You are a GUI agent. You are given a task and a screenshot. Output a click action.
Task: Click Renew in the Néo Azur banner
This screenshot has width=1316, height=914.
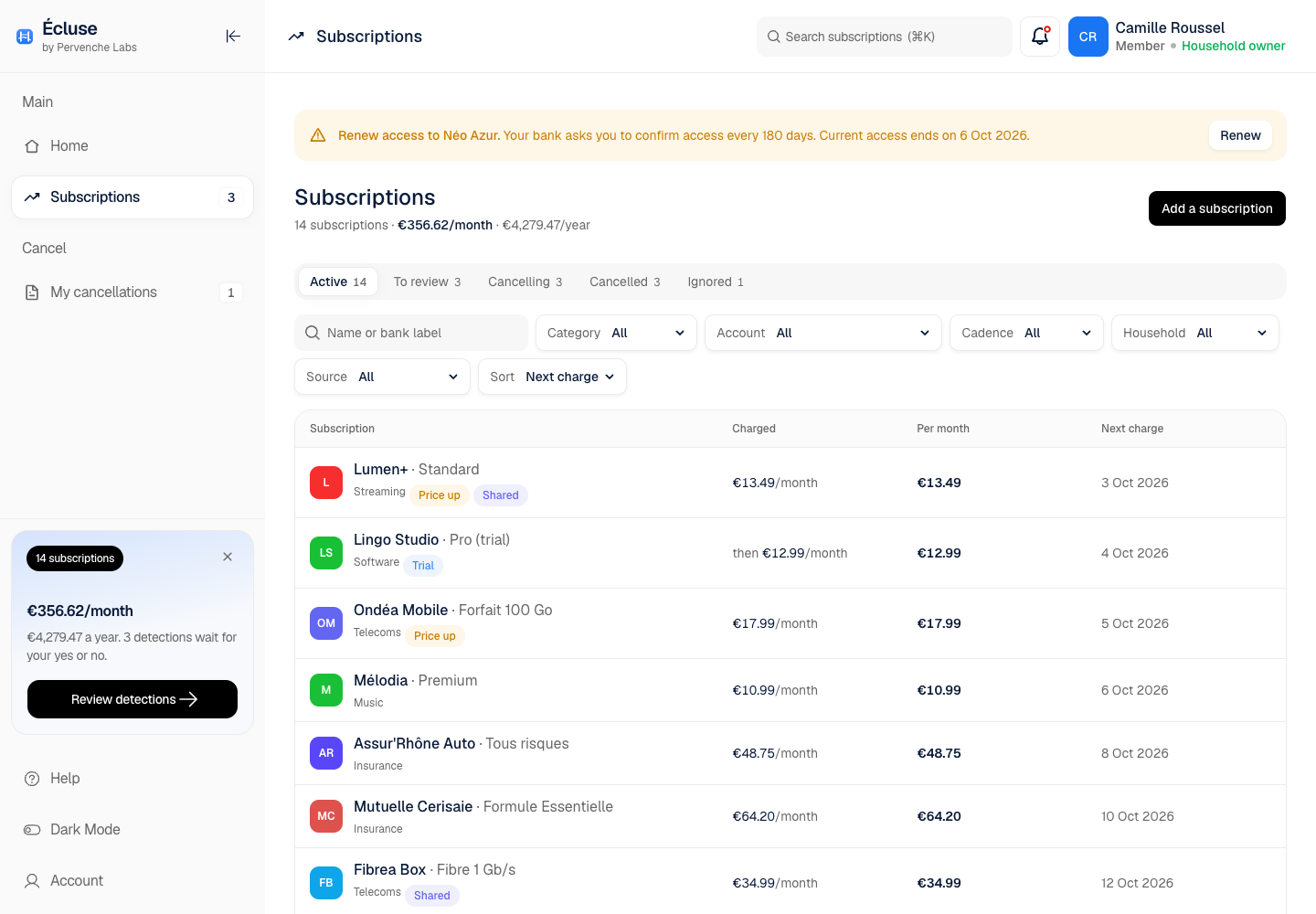1240,135
